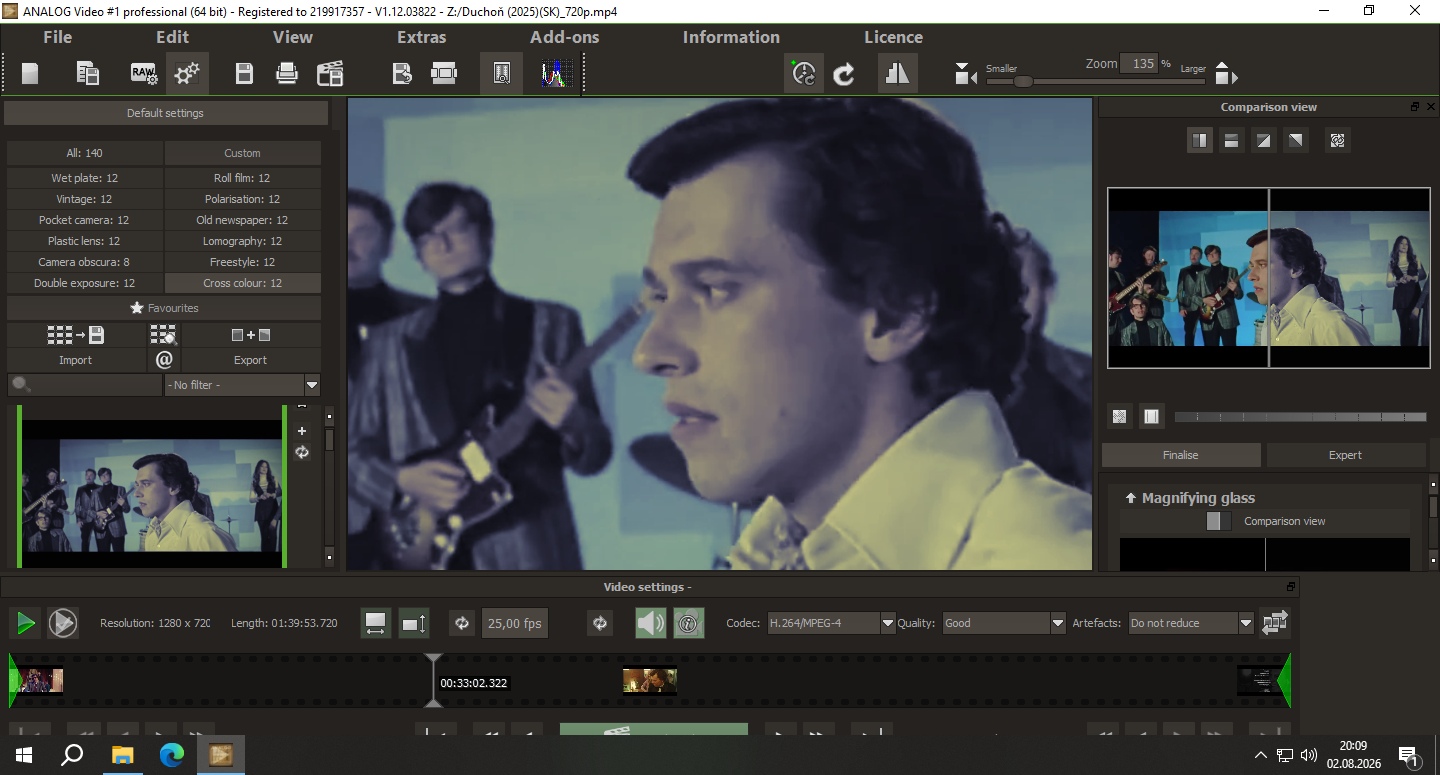Toggle the file information magnifier panel button
1440x775 pixels.
coord(502,73)
